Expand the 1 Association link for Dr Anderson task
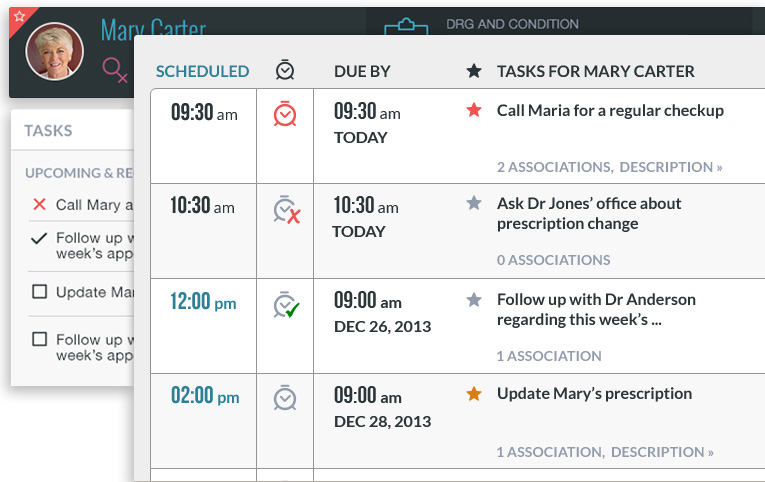 click(549, 356)
